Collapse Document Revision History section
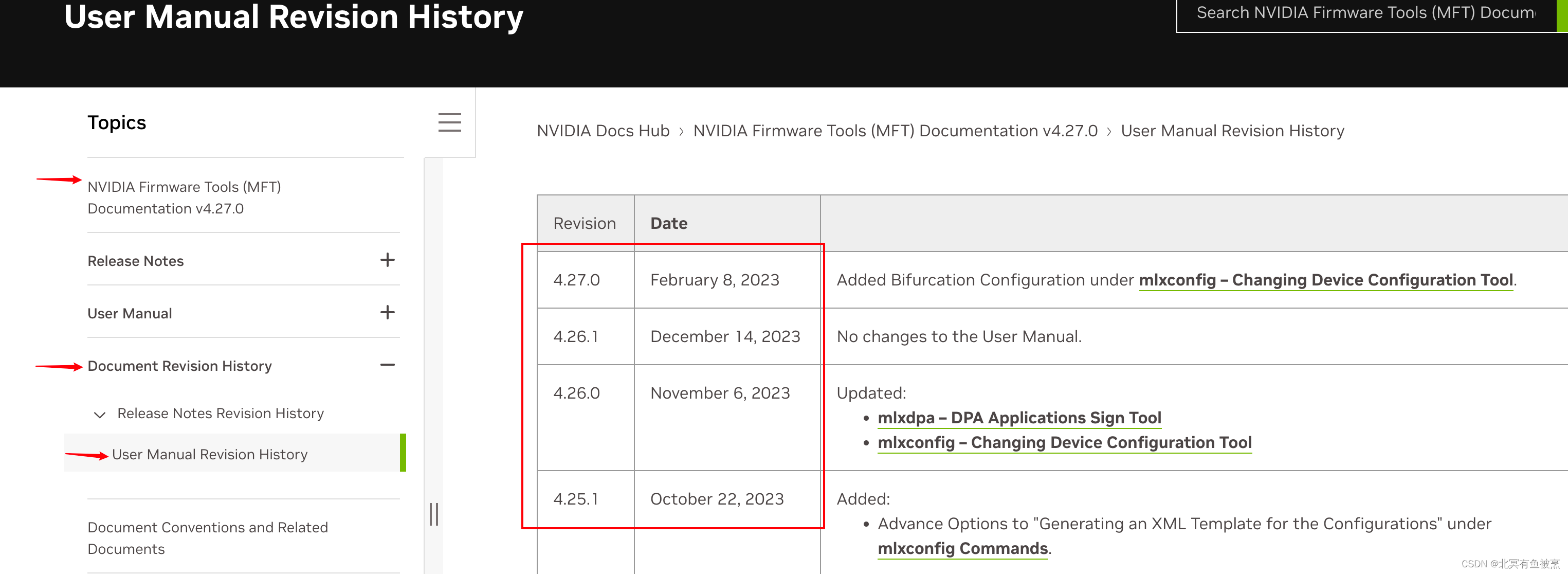This screenshot has width=1568, height=574. 387,365
